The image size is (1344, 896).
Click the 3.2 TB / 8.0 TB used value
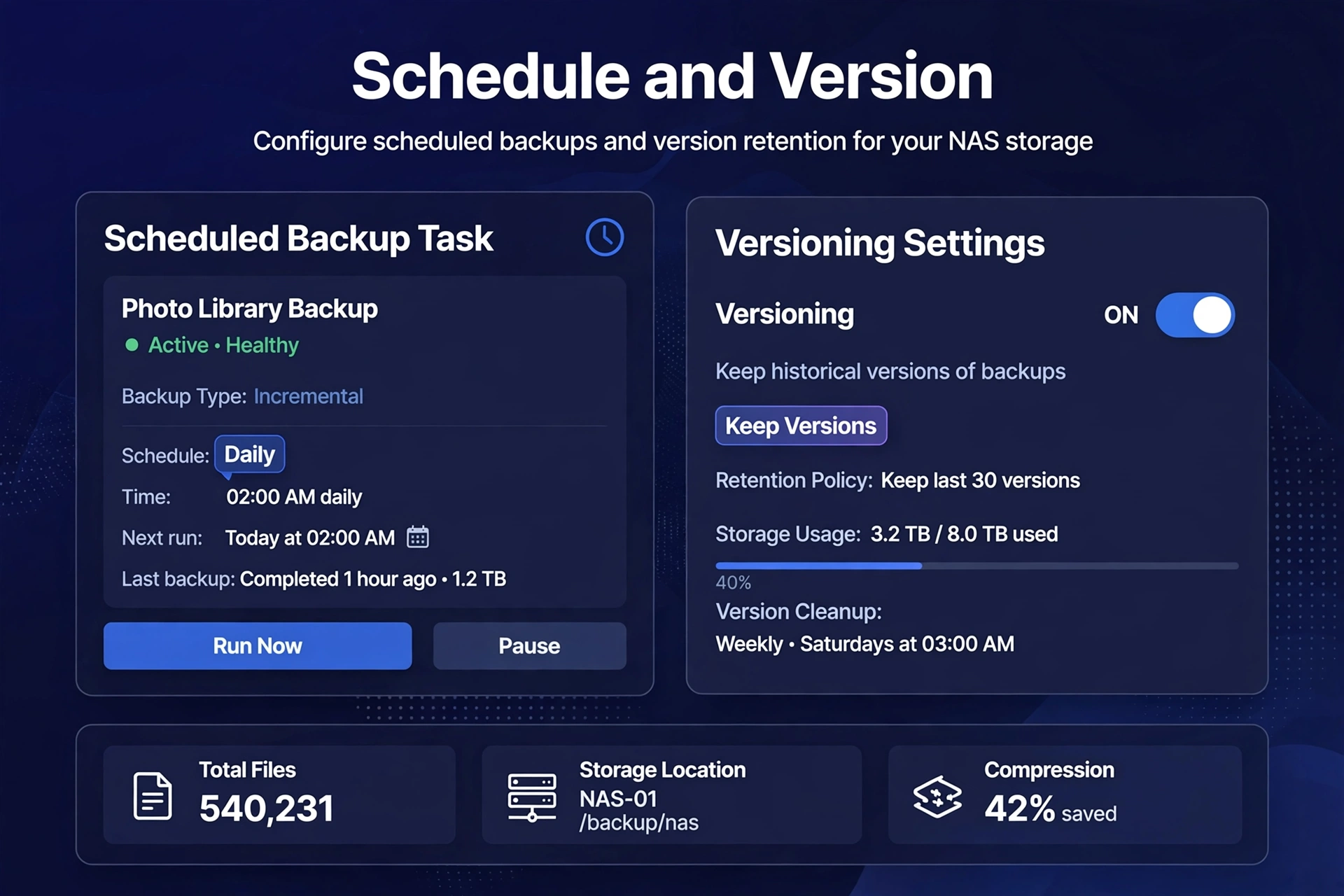(964, 534)
